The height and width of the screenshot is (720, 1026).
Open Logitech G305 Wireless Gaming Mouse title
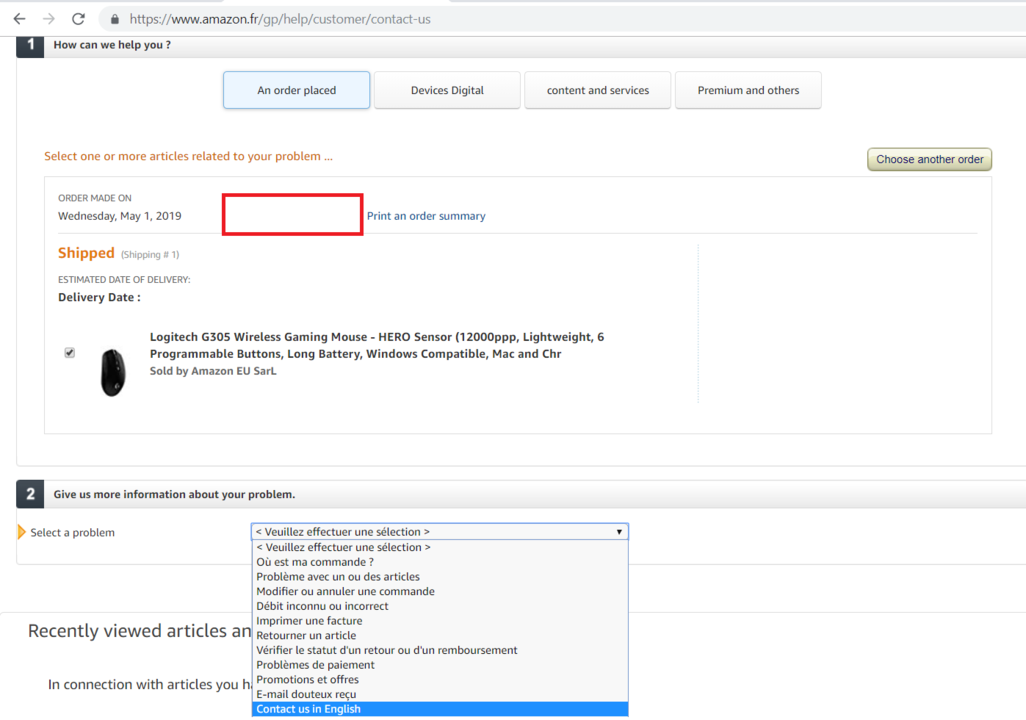[x=377, y=345]
